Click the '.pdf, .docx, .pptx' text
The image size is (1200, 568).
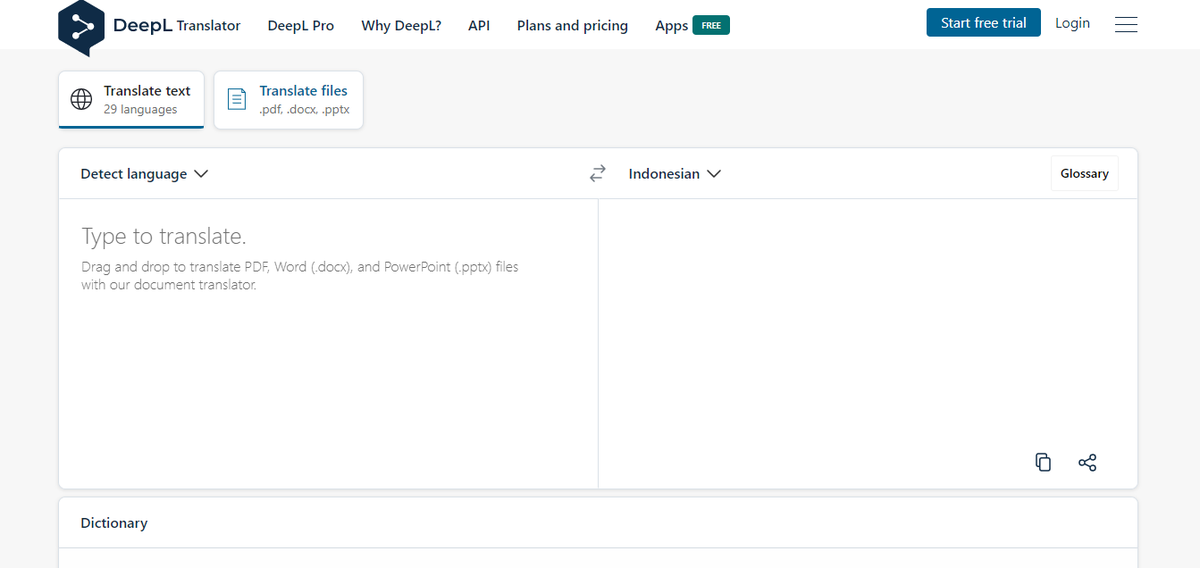(x=304, y=110)
